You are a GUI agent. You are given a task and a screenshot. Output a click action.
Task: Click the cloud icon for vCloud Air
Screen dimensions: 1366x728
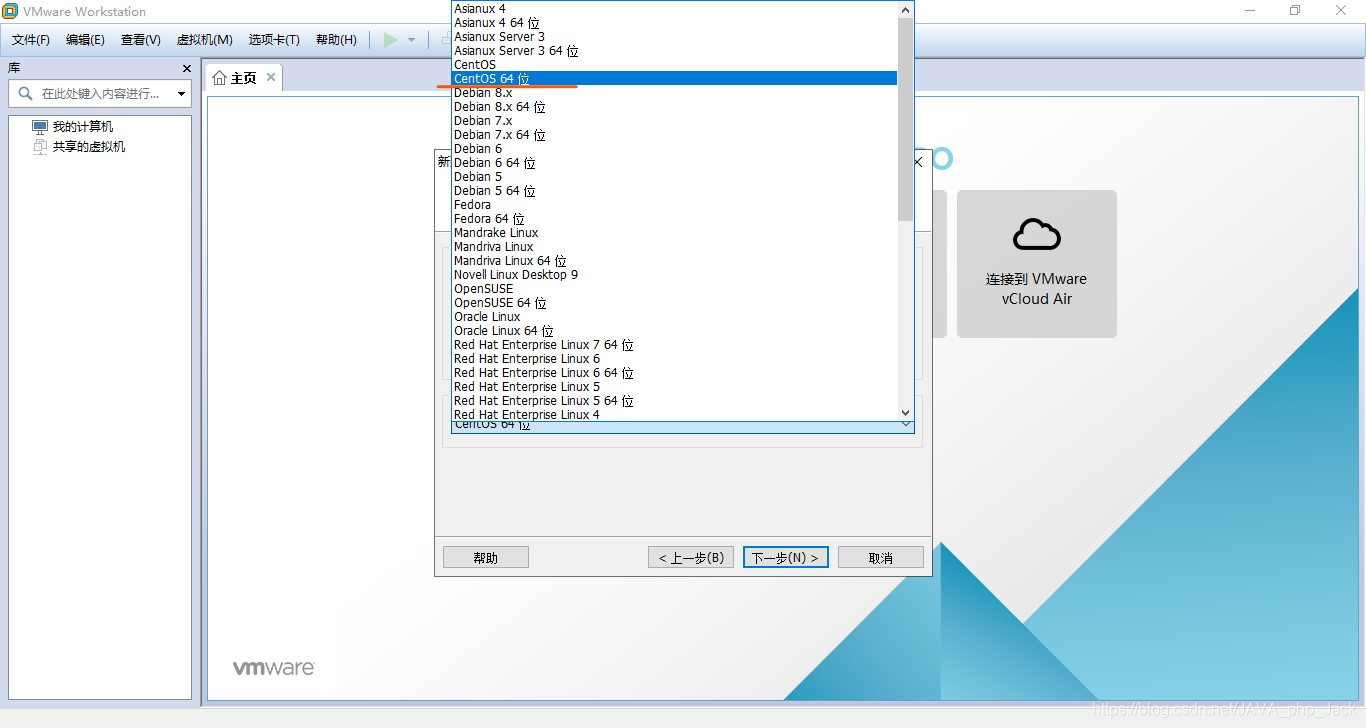click(1037, 234)
